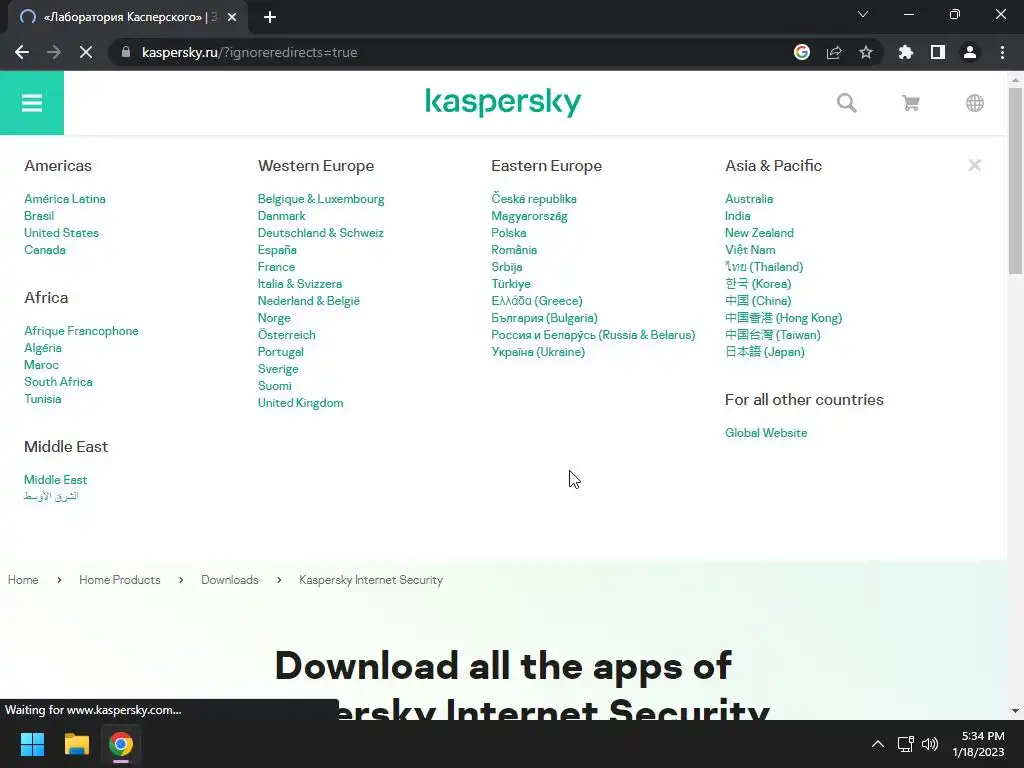Click the padlock site info icon
Image resolution: width=1024 pixels, height=768 pixels.
126,52
